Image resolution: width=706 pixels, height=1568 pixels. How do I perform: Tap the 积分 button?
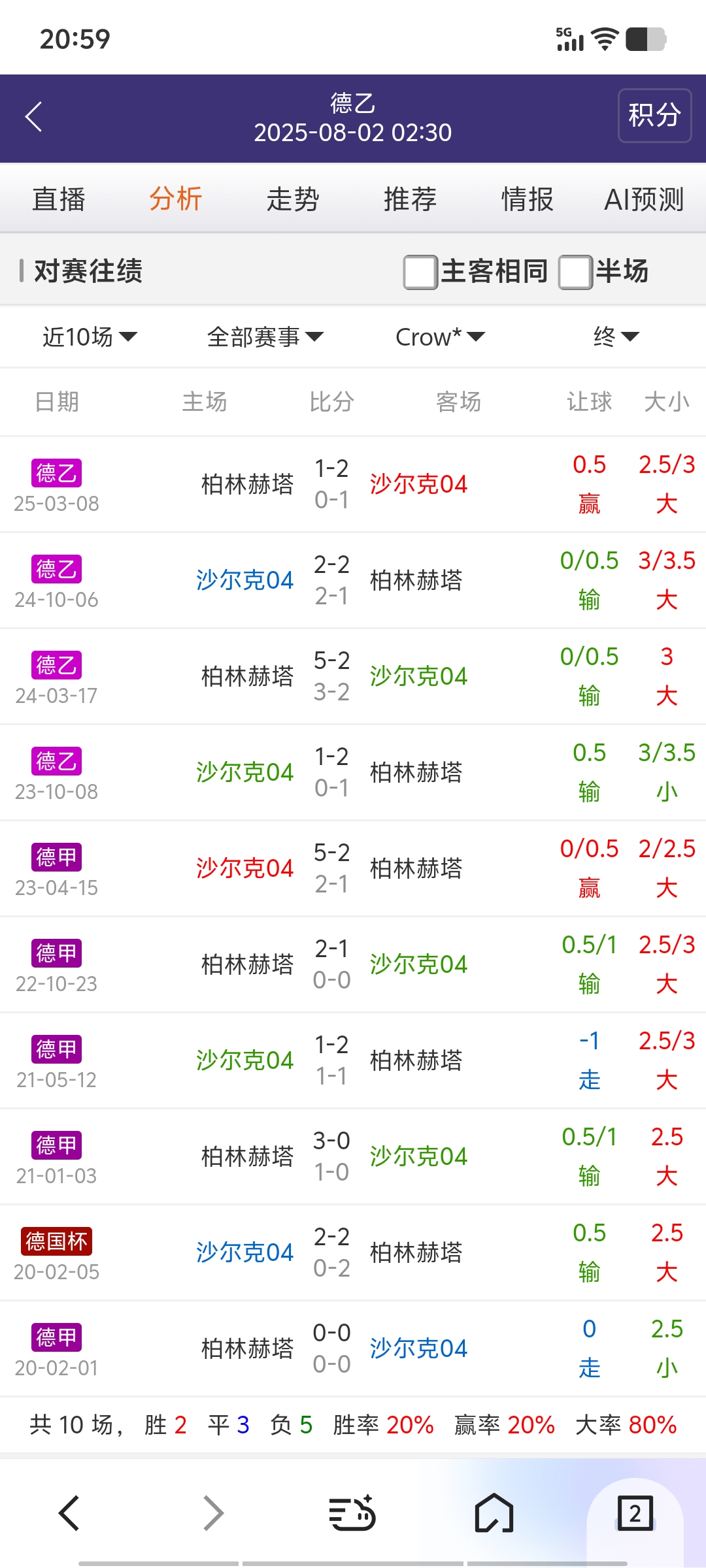pos(654,116)
